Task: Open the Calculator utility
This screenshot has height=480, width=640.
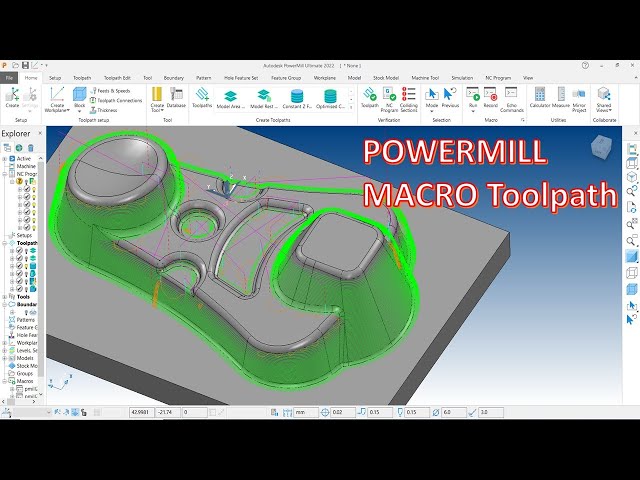Action: pyautogui.click(x=540, y=98)
